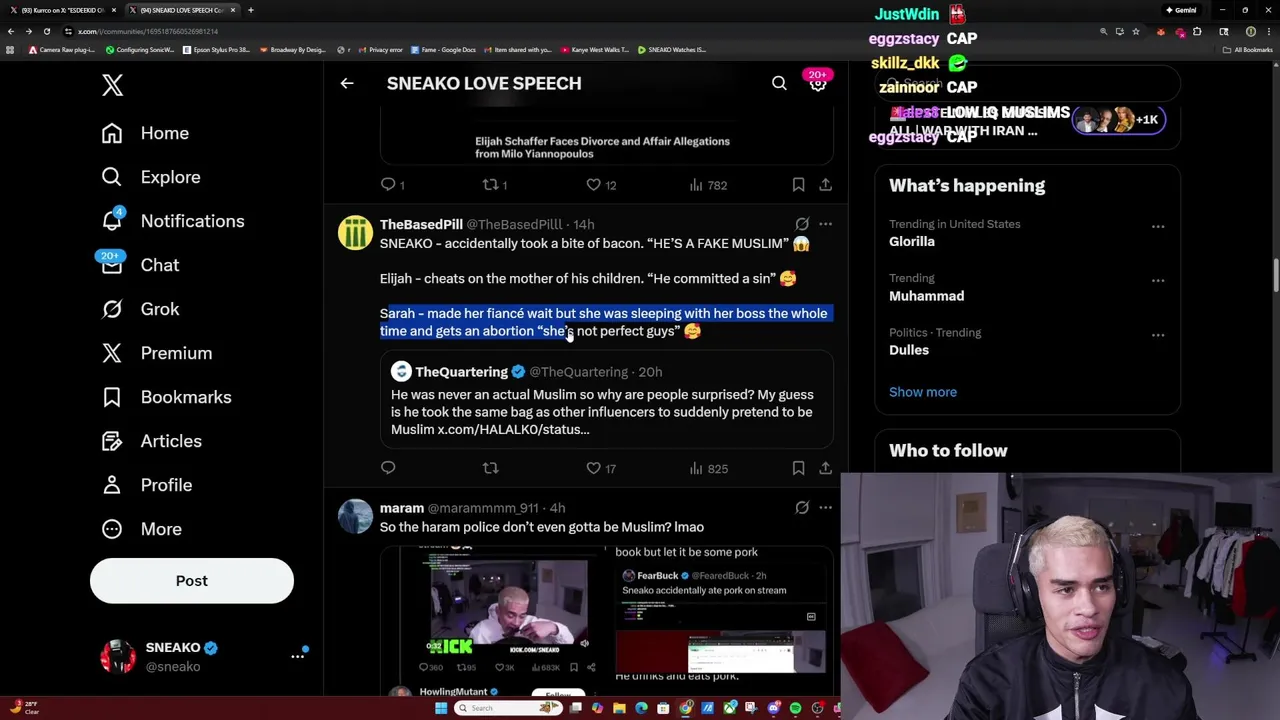Open Articles in the sidebar
1280x720 pixels.
coord(151,441)
